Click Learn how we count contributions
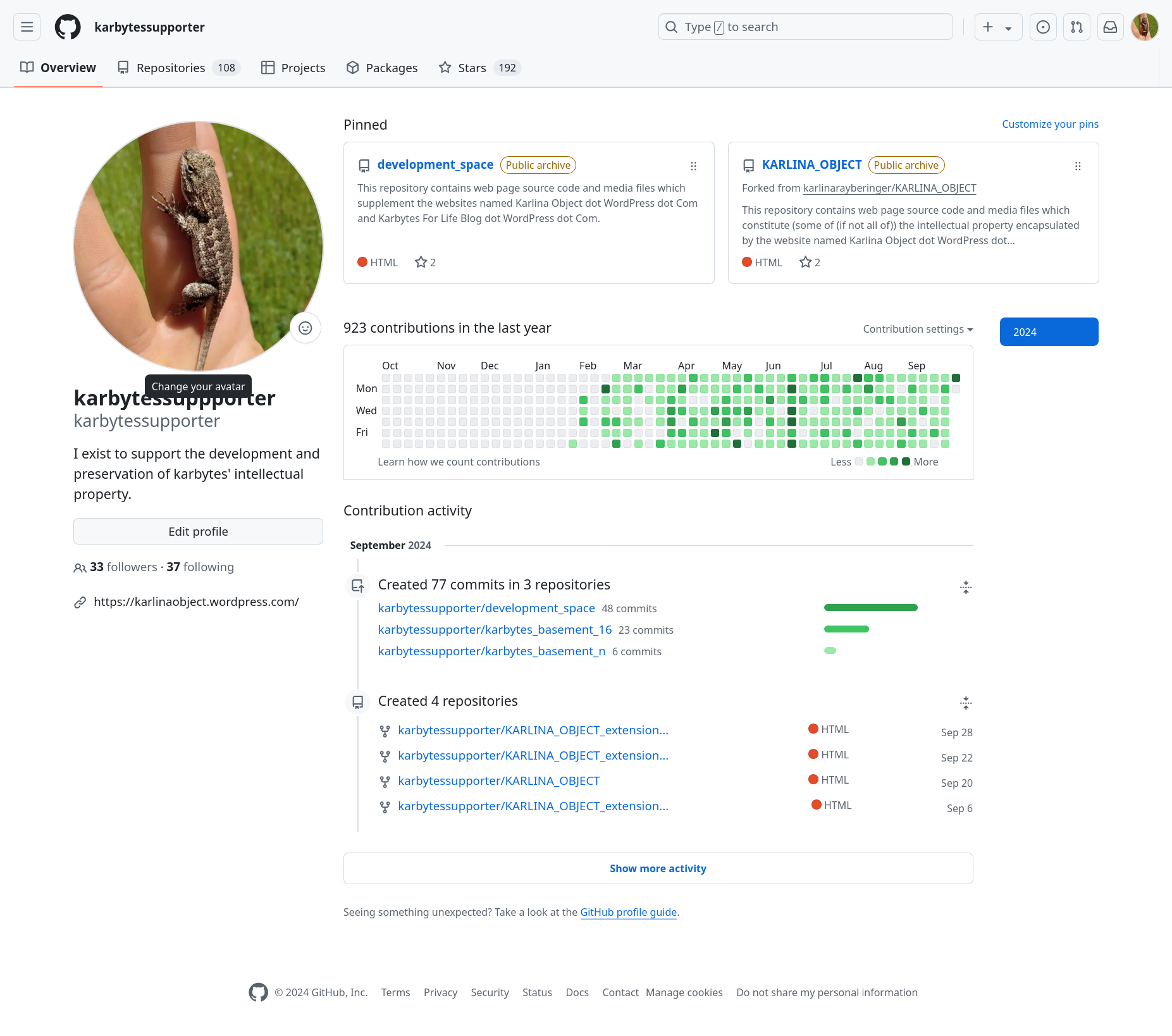 pos(459,462)
